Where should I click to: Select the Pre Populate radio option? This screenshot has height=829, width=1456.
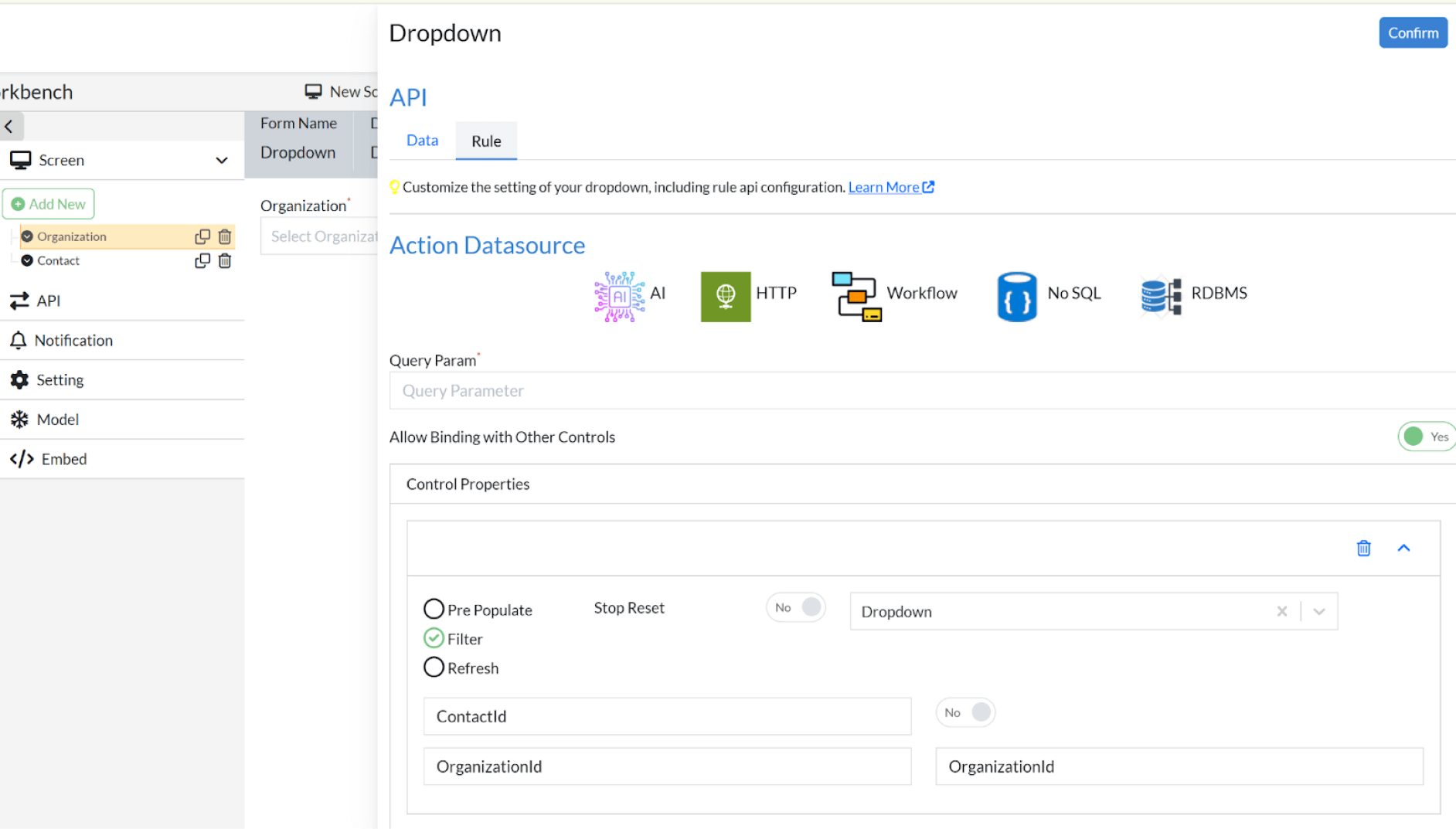434,609
